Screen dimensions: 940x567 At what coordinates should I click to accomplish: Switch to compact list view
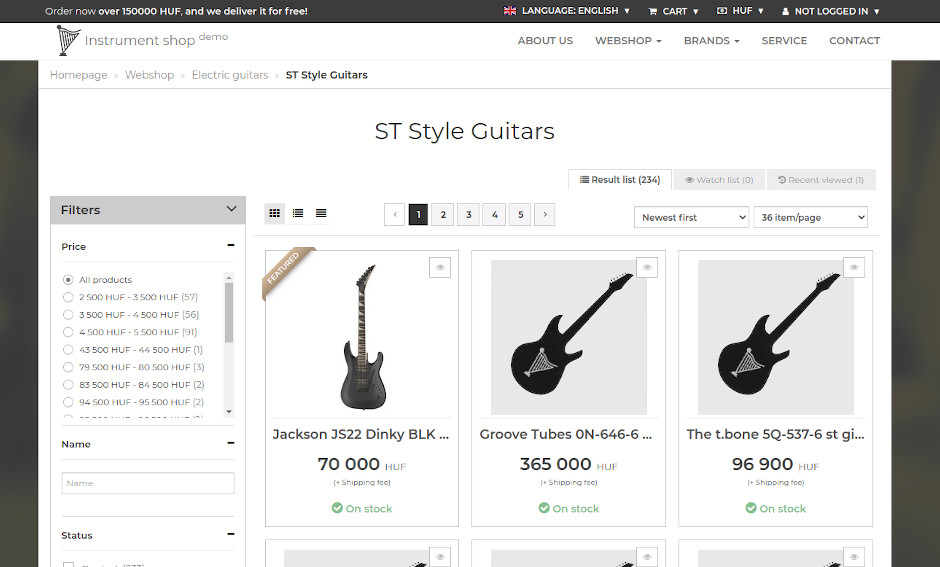(321, 213)
